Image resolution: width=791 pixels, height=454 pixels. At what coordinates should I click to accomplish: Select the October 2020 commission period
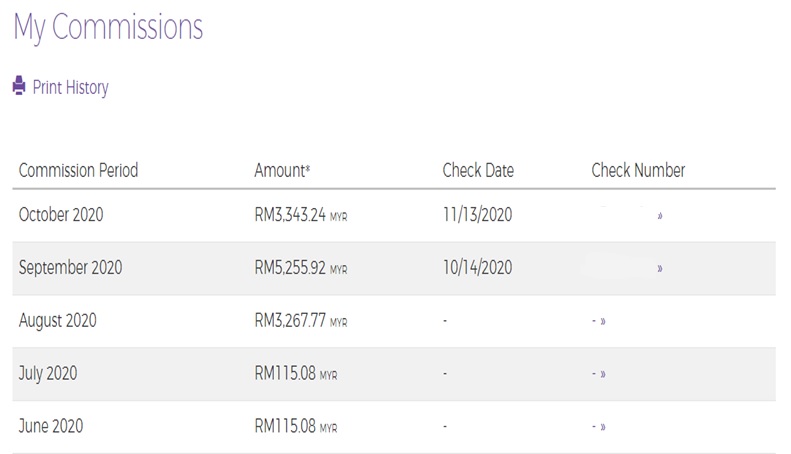61,215
